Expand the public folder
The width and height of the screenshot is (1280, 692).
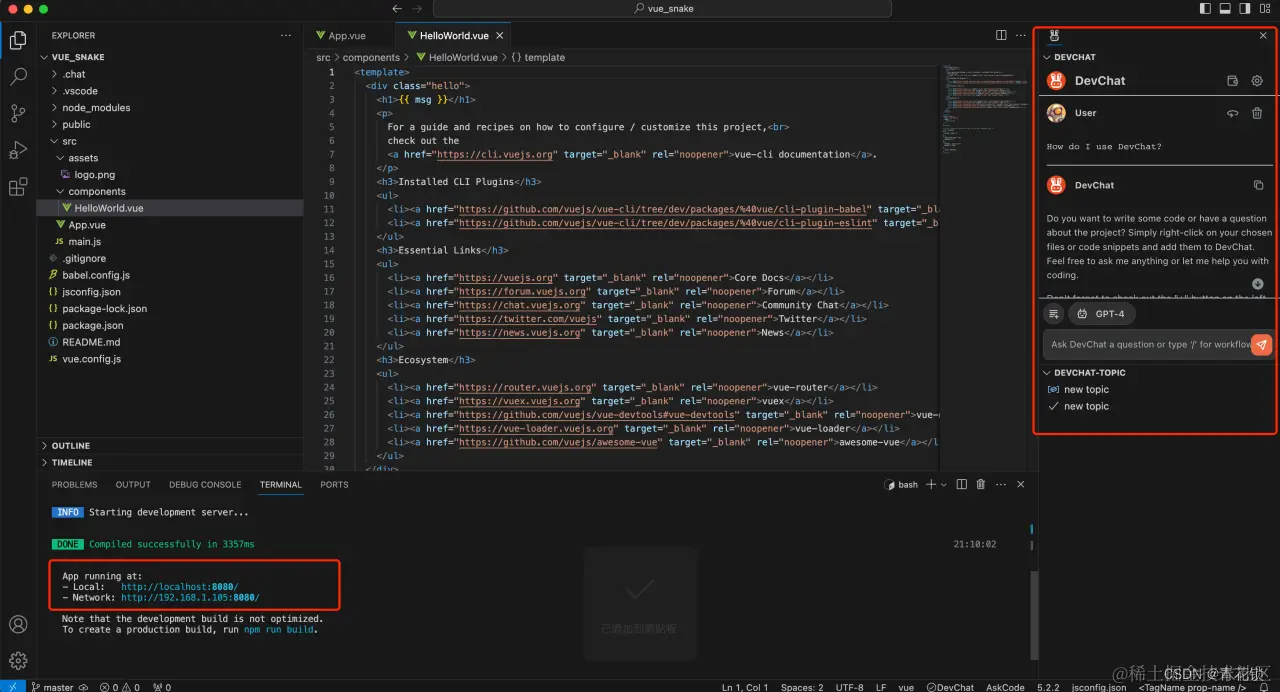pyautogui.click(x=170, y=124)
